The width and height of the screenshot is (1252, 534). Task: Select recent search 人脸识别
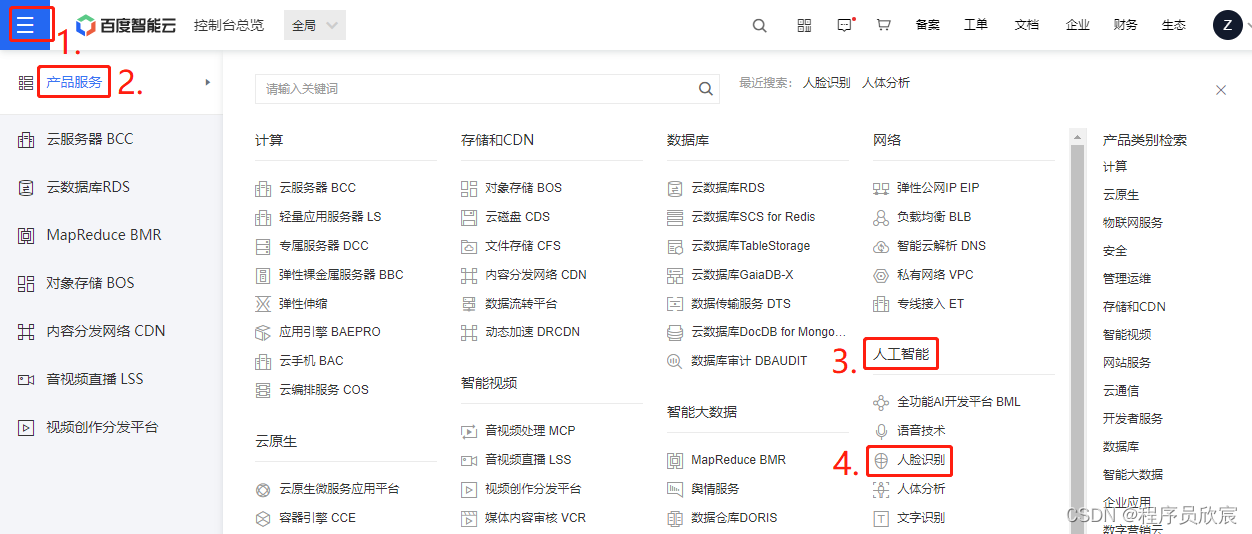click(827, 83)
